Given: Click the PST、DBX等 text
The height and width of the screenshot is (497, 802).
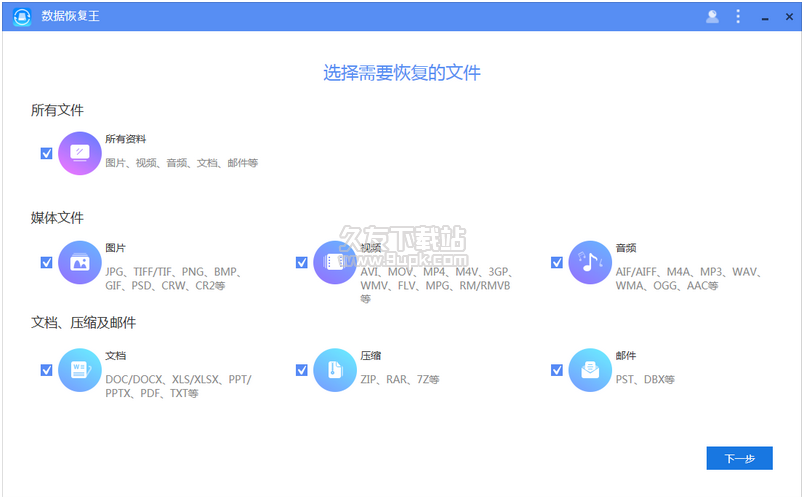Looking at the screenshot, I should point(645,379).
